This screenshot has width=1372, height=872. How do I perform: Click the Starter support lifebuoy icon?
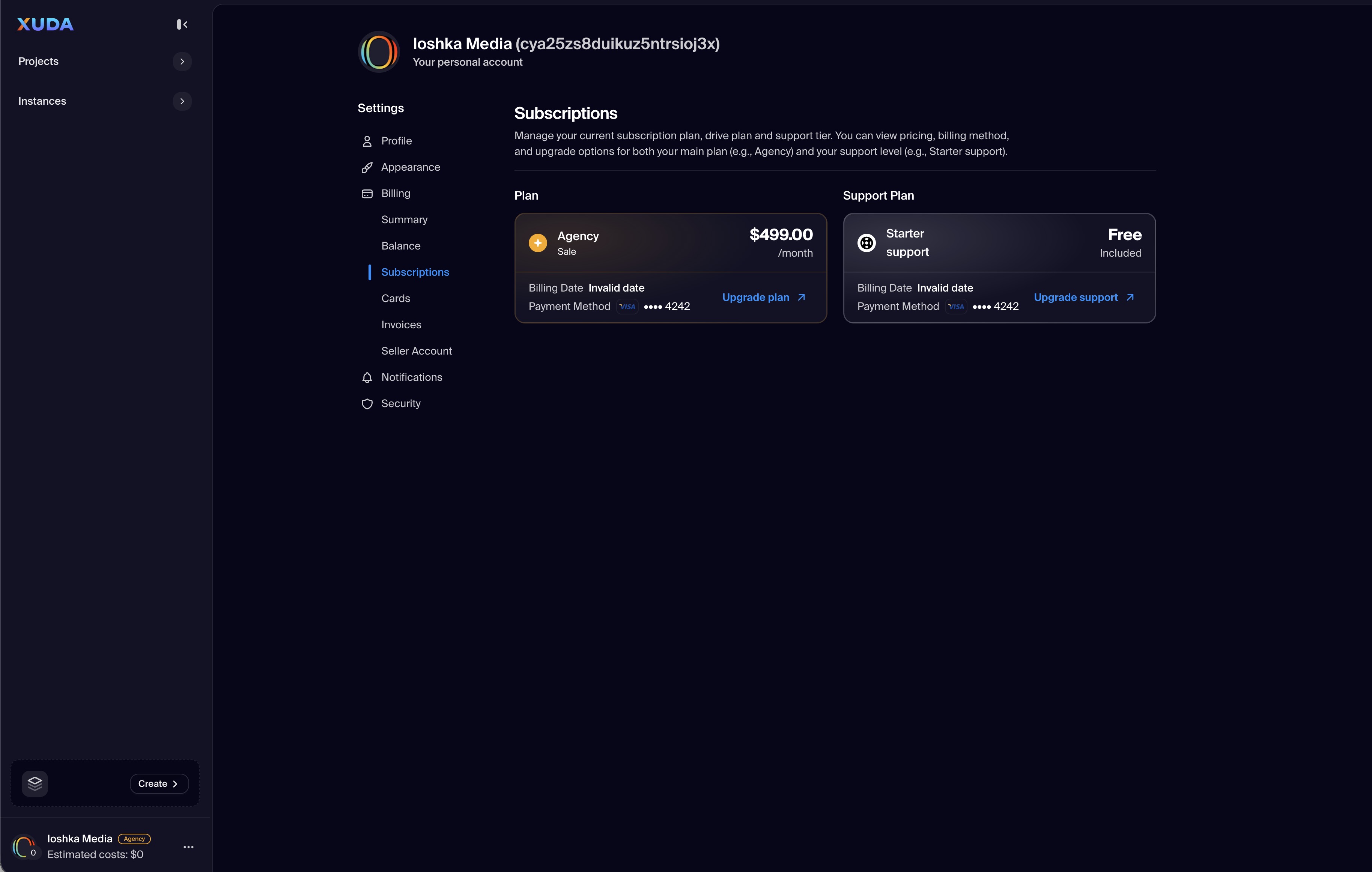coord(866,243)
